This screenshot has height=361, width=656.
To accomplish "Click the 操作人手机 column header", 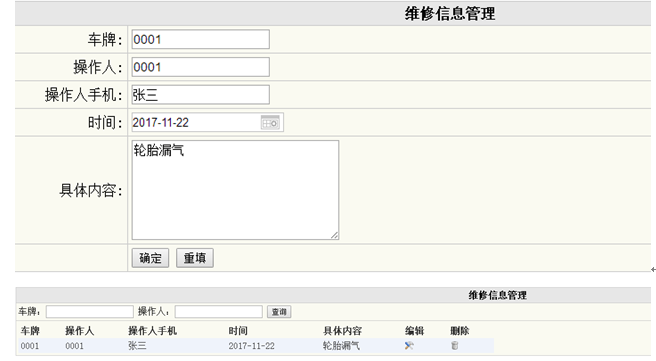I will (x=153, y=331).
